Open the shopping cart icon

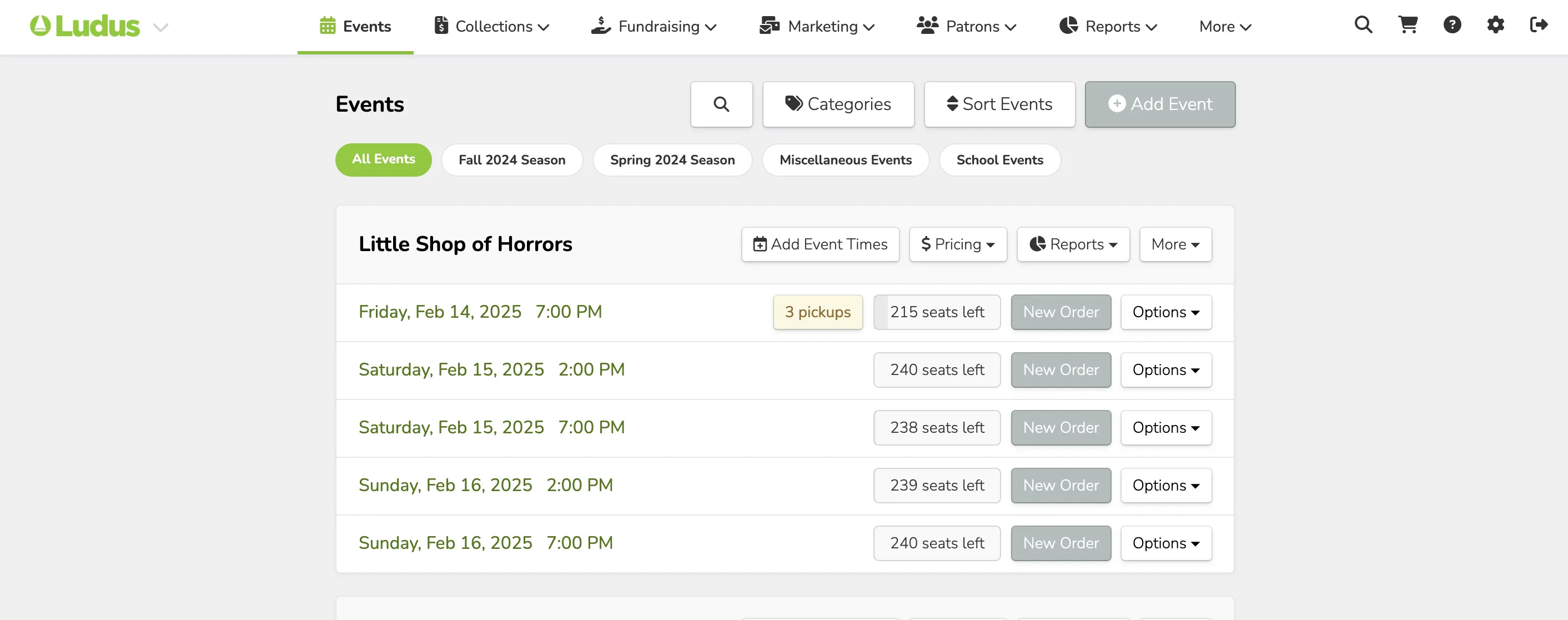point(1408,25)
